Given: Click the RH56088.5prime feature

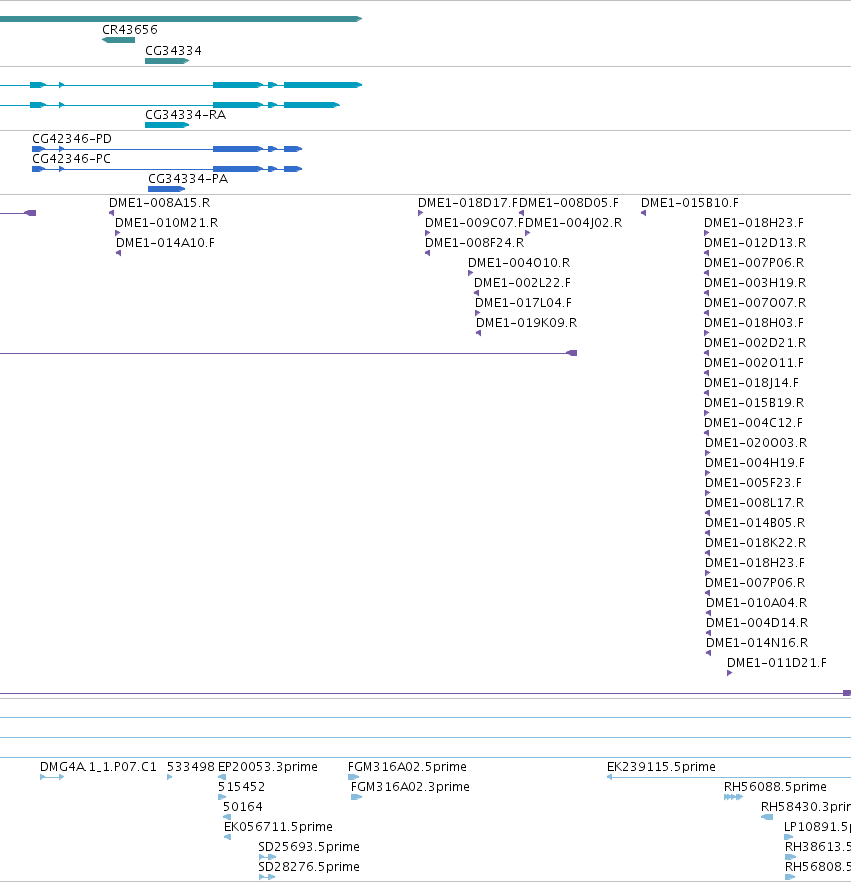Looking at the screenshot, I should pyautogui.click(x=775, y=786).
